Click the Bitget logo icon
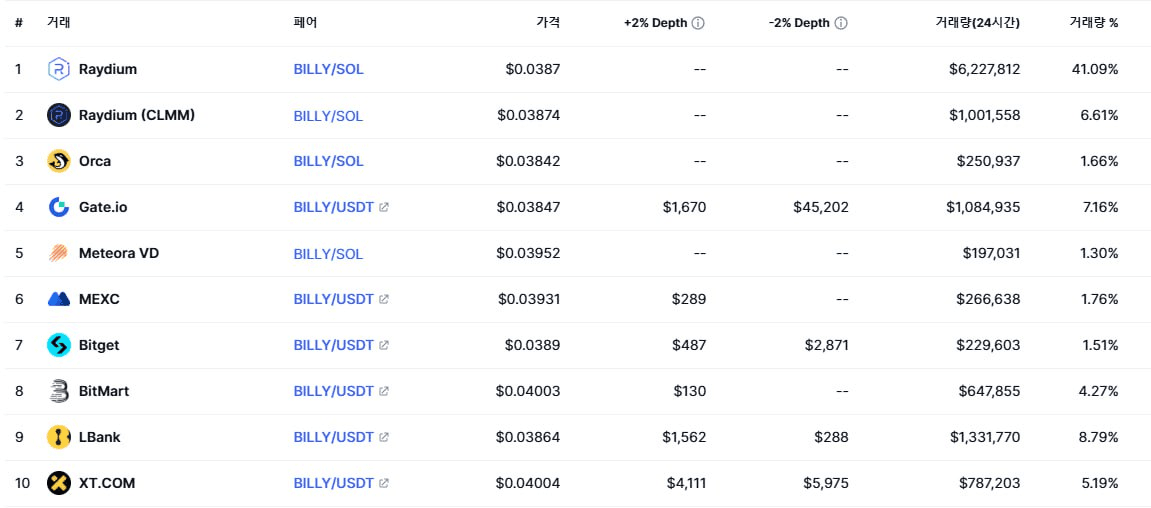1151x508 pixels. (59, 345)
